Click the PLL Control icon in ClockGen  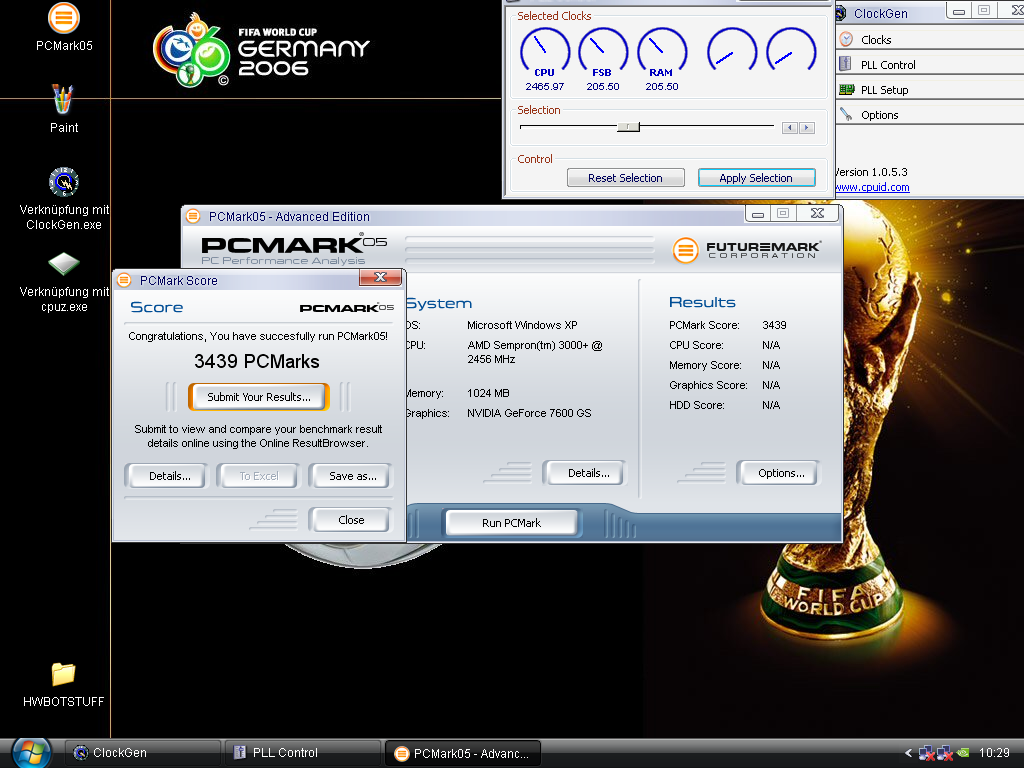click(x=845, y=64)
